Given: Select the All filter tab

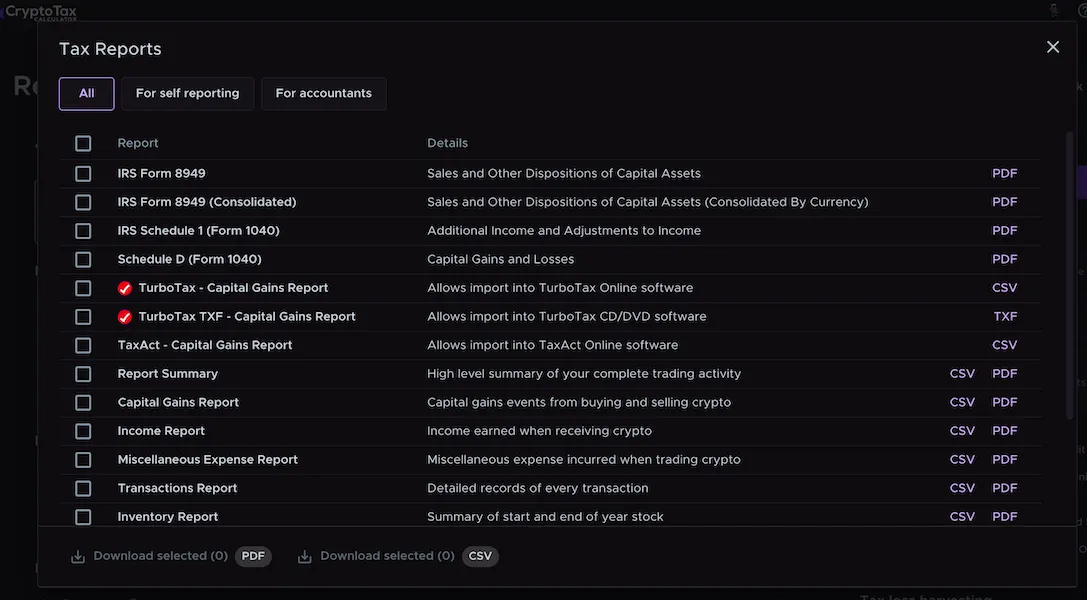Looking at the screenshot, I should (87, 94).
